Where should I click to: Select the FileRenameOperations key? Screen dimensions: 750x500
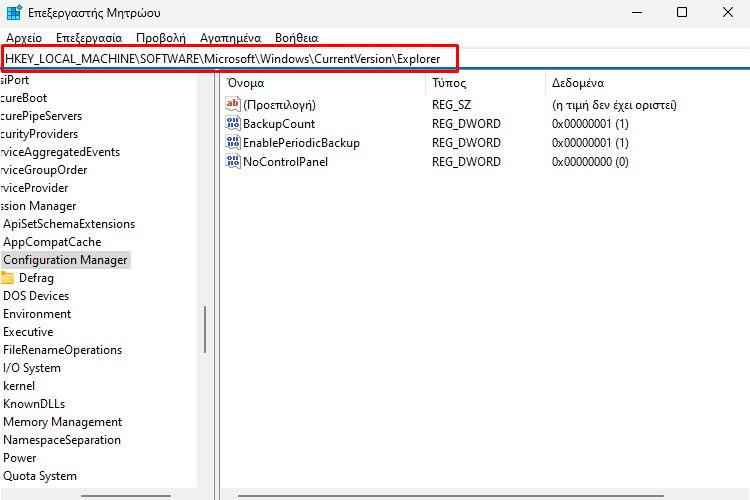coord(63,350)
